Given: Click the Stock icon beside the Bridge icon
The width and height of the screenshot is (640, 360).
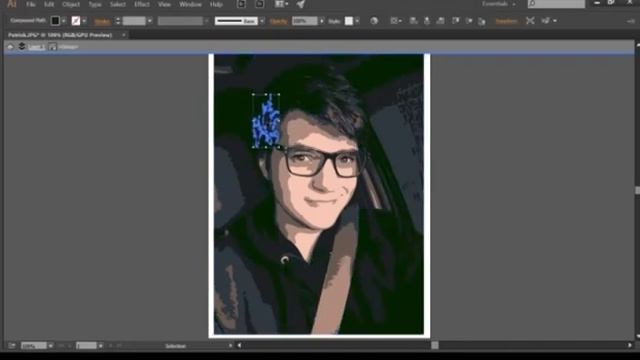Looking at the screenshot, I should tap(259, 4).
